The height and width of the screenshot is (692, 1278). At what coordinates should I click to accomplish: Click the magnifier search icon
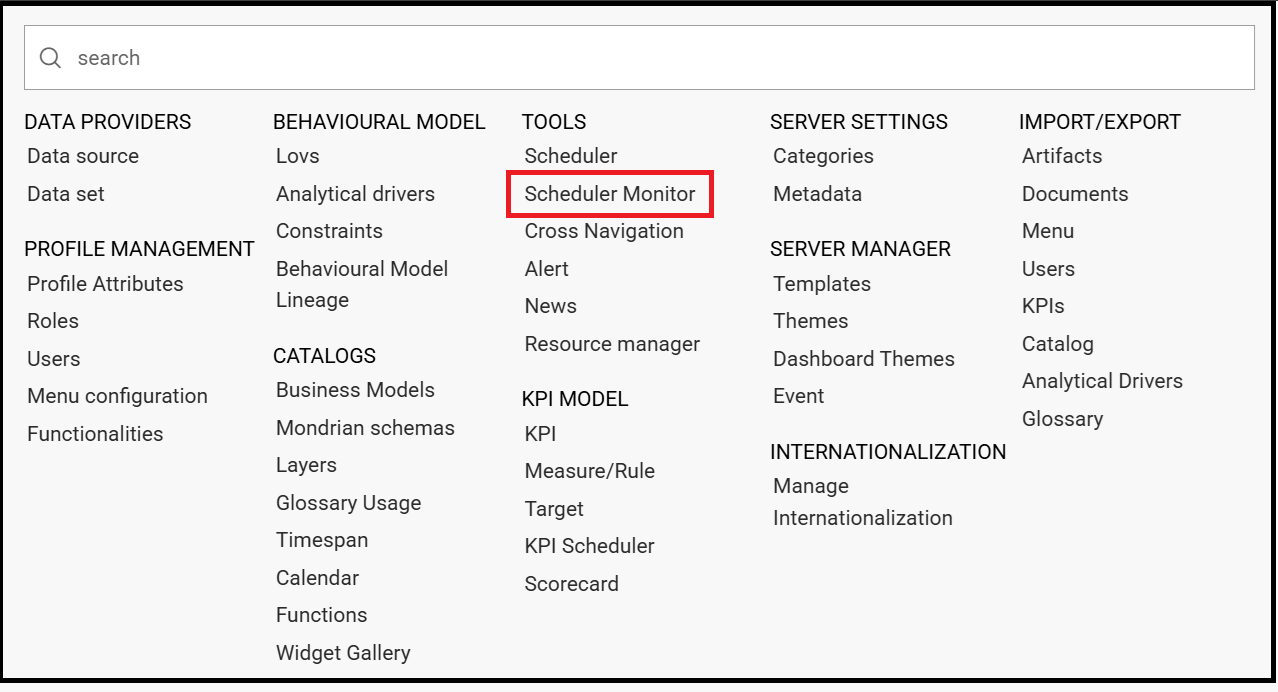(50, 58)
